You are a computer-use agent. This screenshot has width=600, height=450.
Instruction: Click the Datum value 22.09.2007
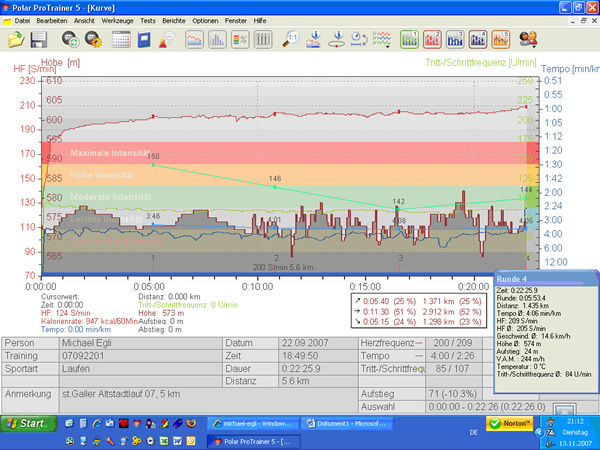318,343
